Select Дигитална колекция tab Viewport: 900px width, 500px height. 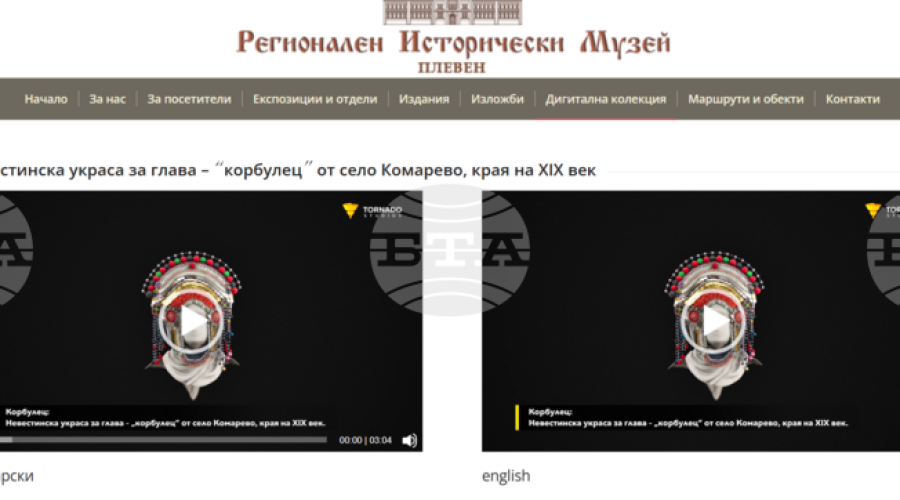[605, 99]
